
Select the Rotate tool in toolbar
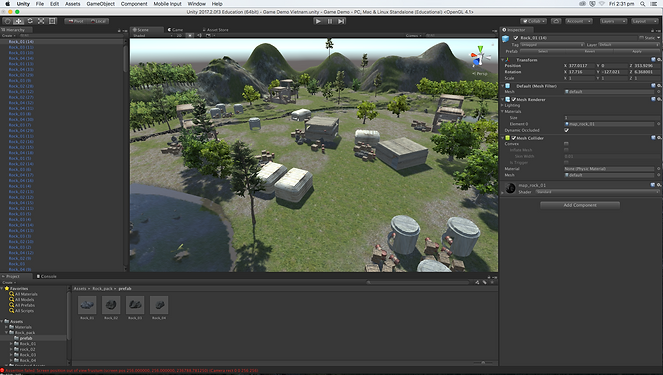(30, 21)
